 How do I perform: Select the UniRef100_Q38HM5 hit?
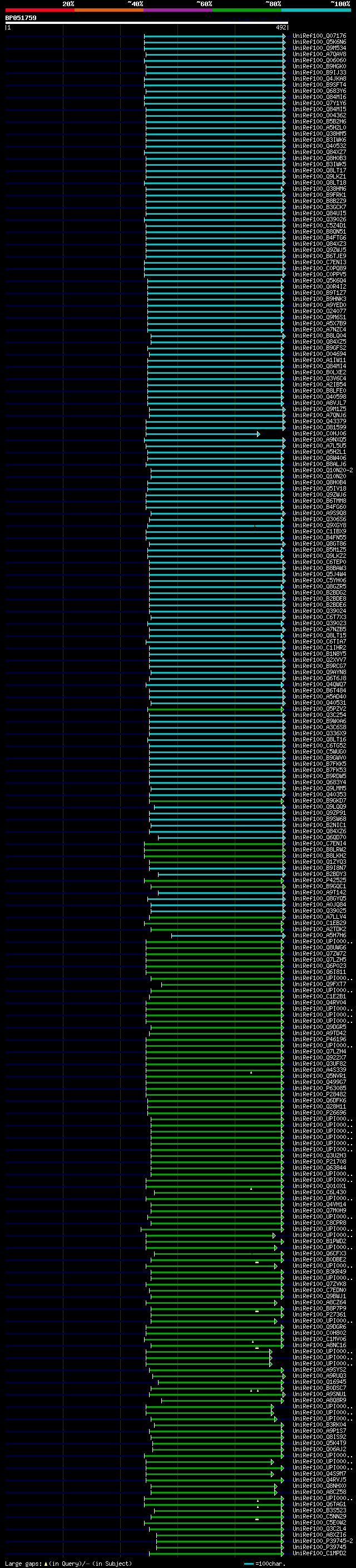coord(319,134)
